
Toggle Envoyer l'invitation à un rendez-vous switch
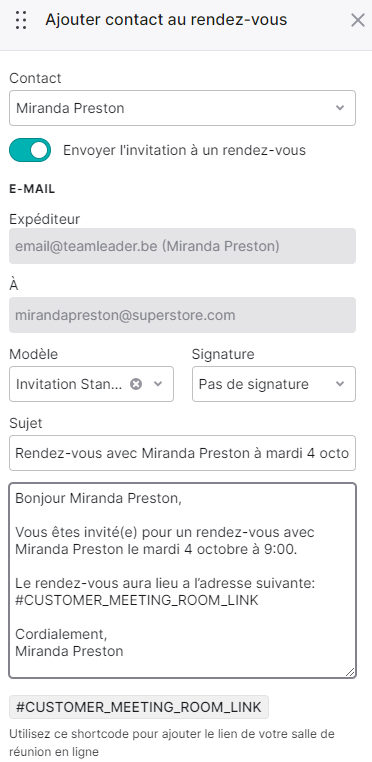(30, 150)
